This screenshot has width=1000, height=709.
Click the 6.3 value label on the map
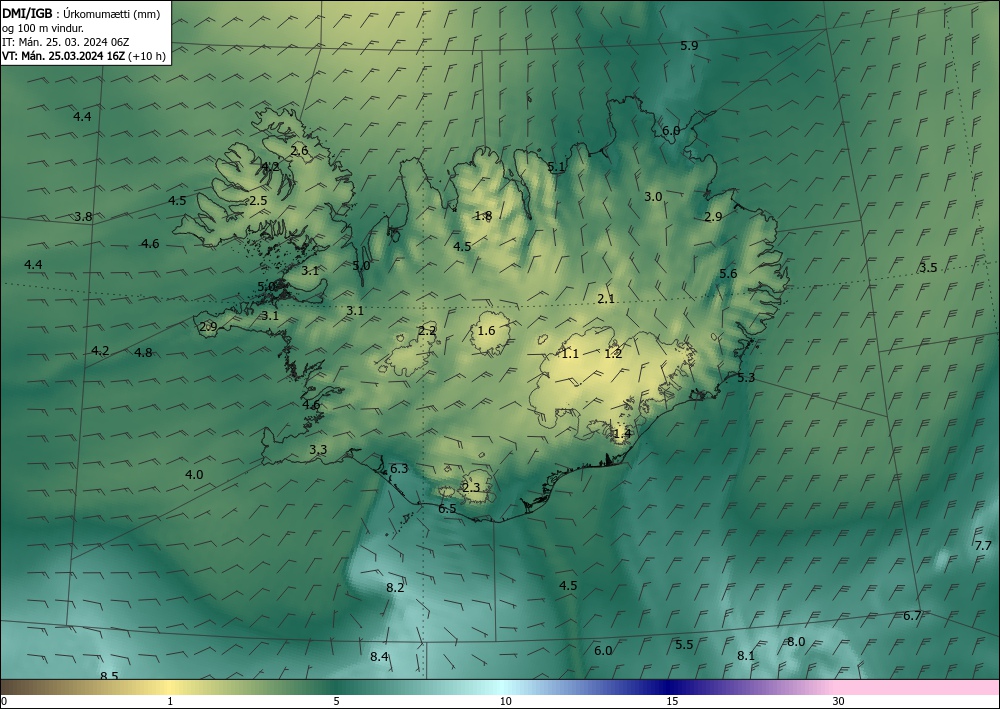tap(399, 469)
